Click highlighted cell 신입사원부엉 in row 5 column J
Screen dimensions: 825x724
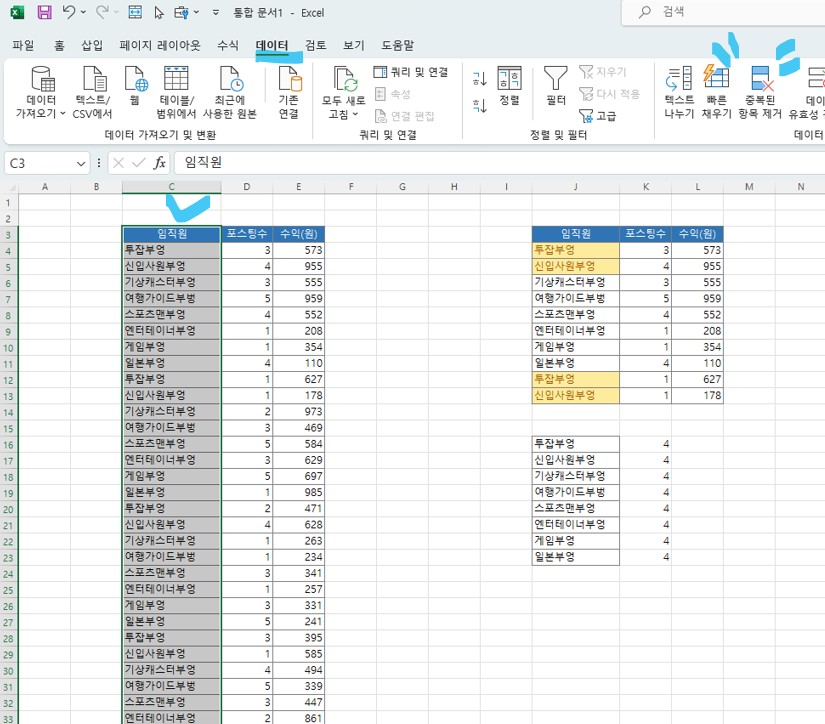pos(576,266)
